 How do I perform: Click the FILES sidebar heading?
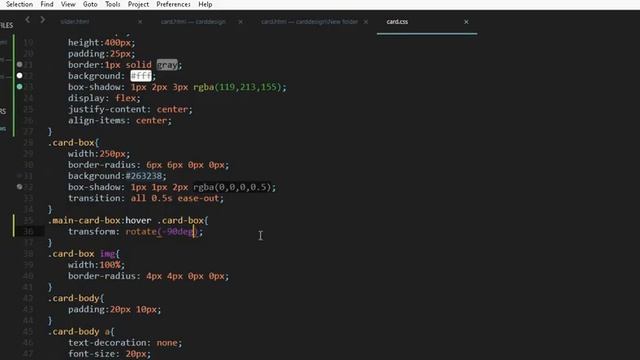pos(7,25)
